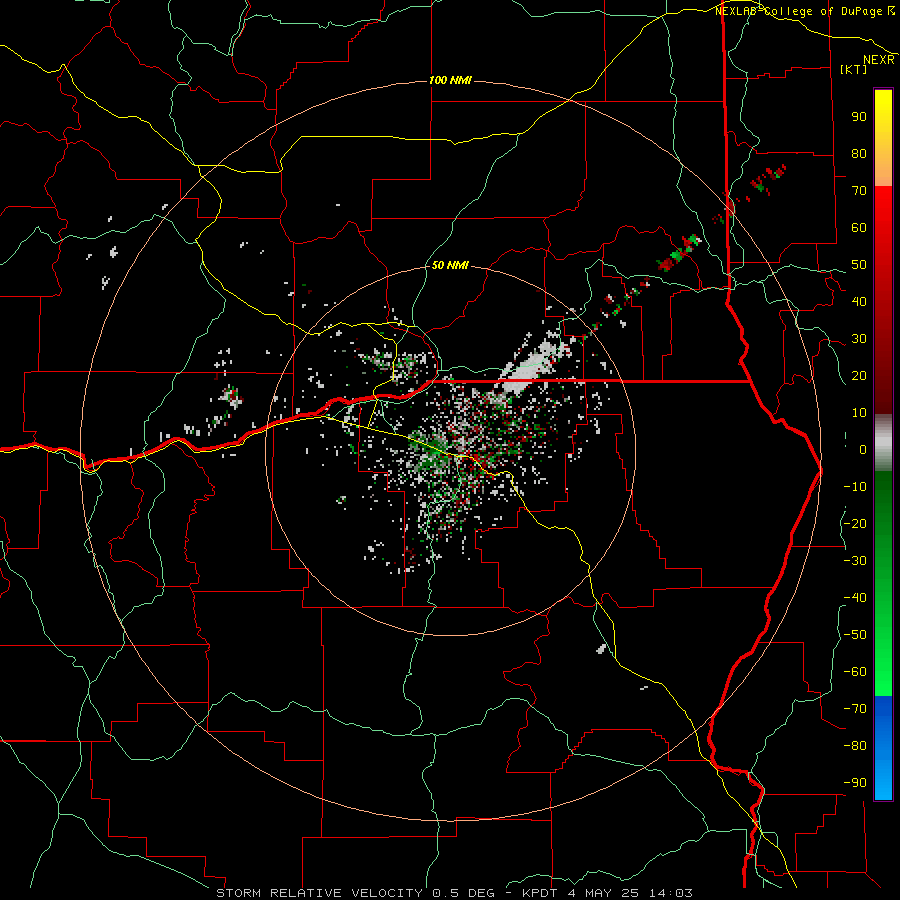The height and width of the screenshot is (900, 900).
Task: Click the 4 MAY 25 14:03 timestamp
Action: [631, 893]
